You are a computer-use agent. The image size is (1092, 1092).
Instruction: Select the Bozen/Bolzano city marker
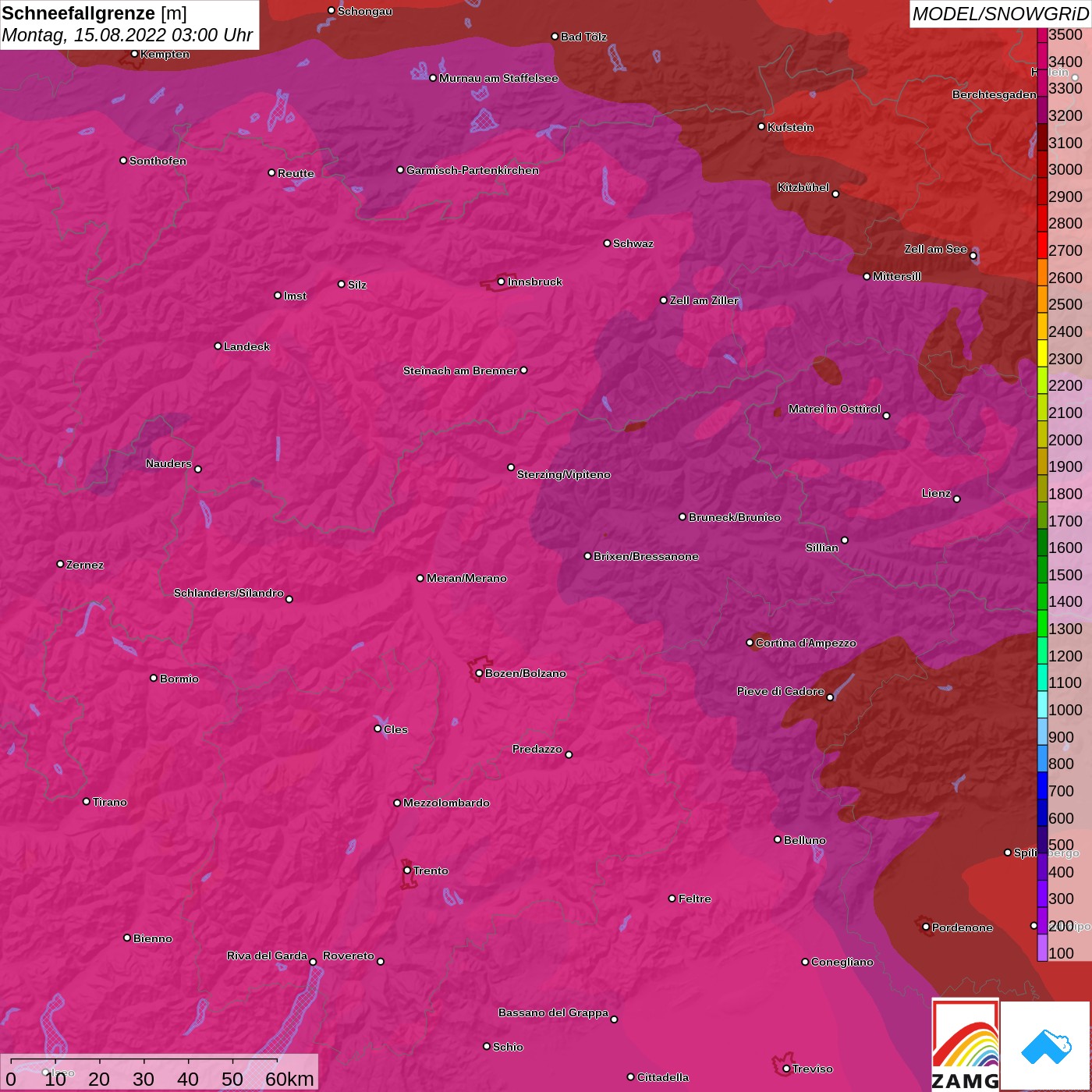tap(479, 673)
